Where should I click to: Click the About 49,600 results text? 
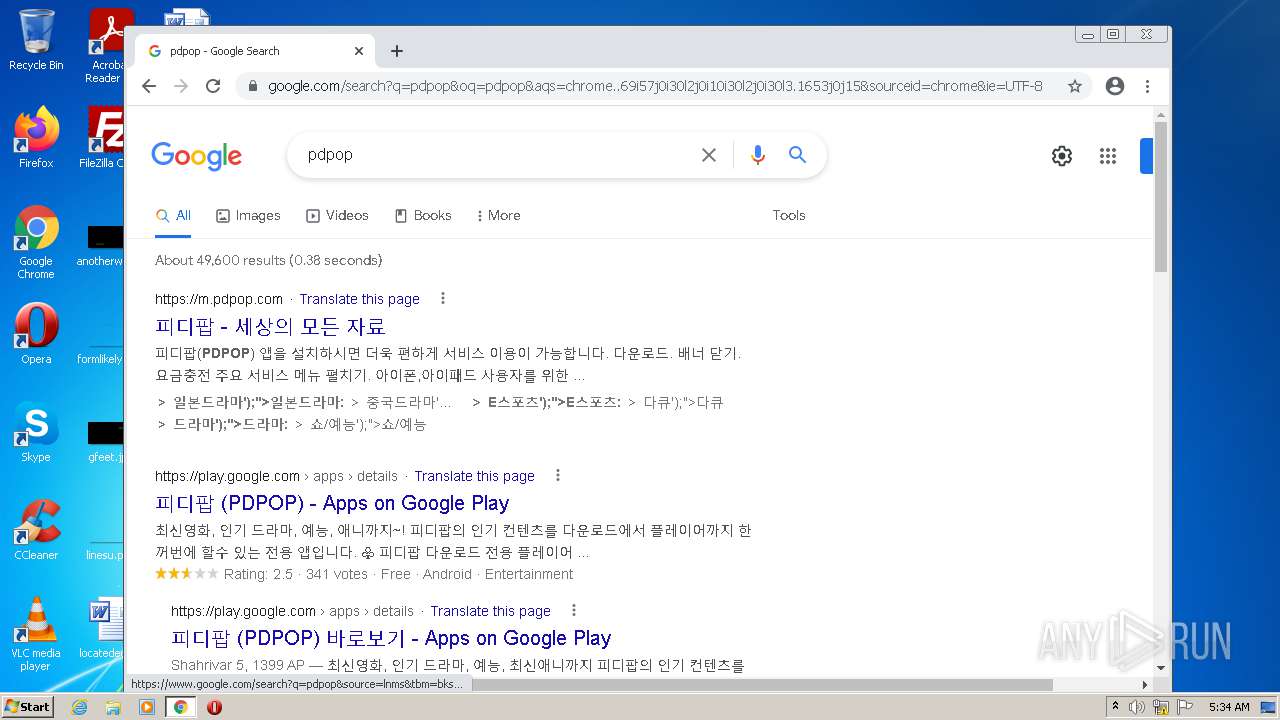[x=269, y=260]
